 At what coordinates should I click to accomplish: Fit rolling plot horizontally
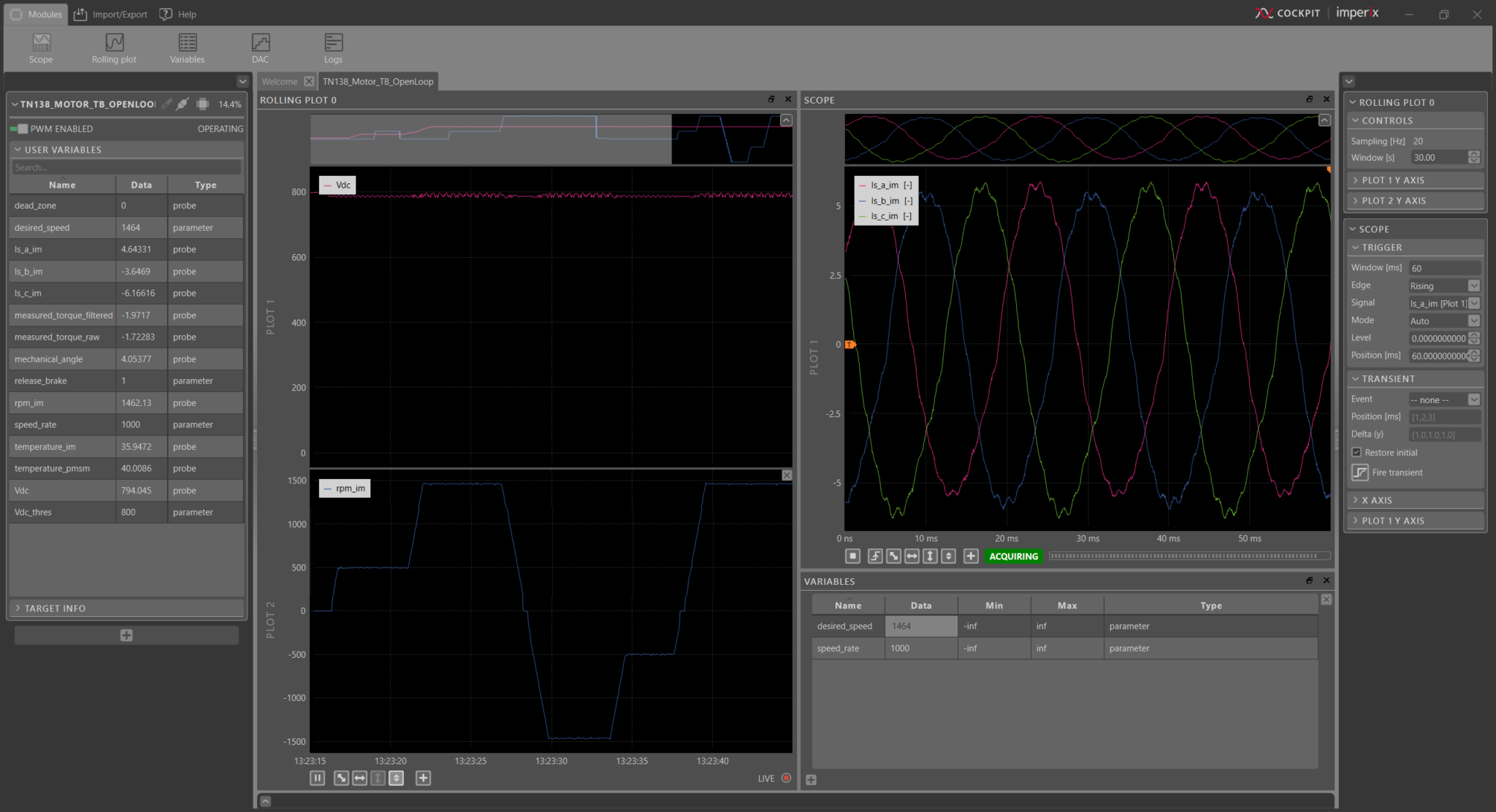tap(359, 778)
